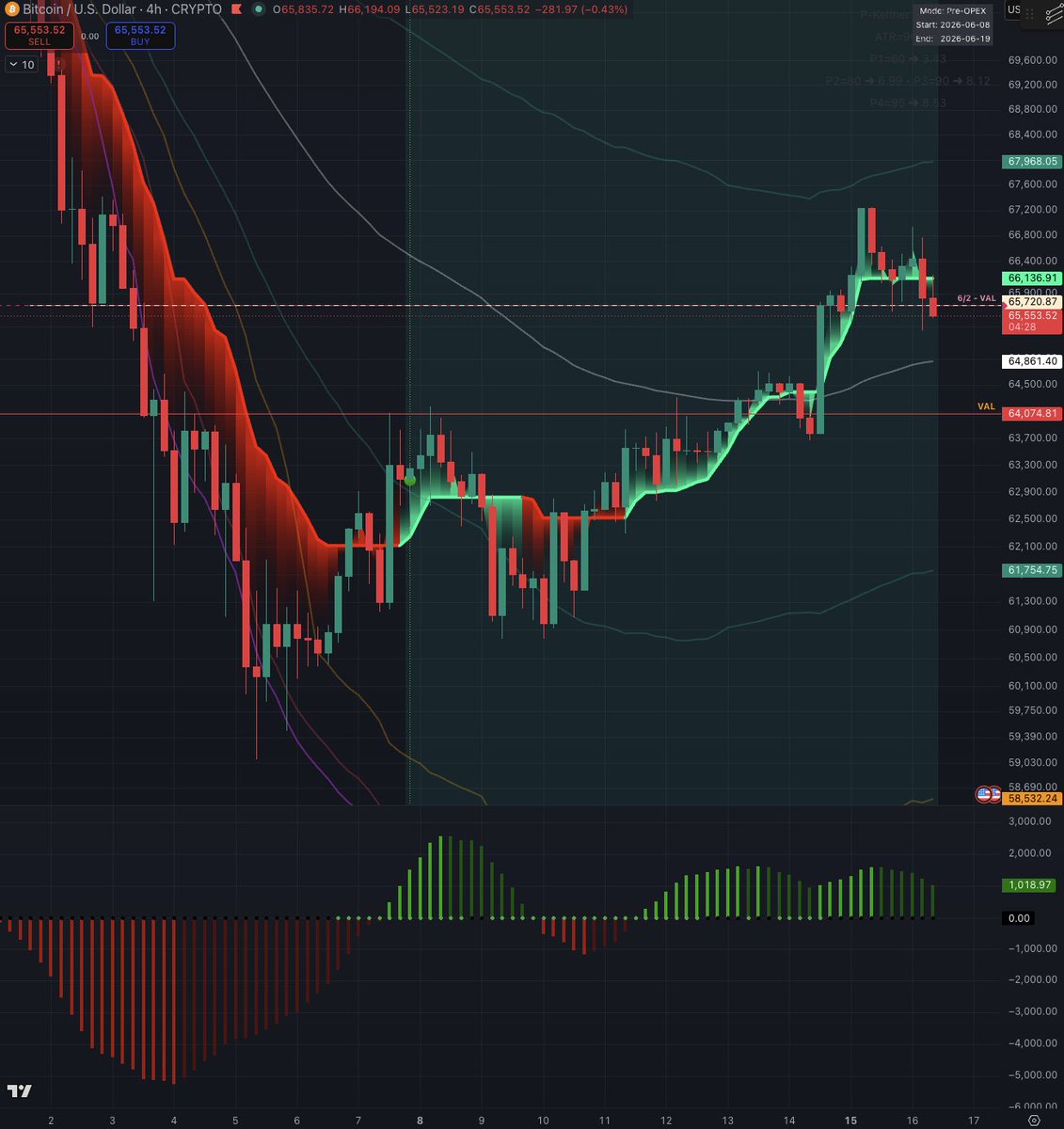The height and width of the screenshot is (1129, 1064).
Task: Click the 0.00 spread value between Sell and Buy
Action: click(90, 37)
